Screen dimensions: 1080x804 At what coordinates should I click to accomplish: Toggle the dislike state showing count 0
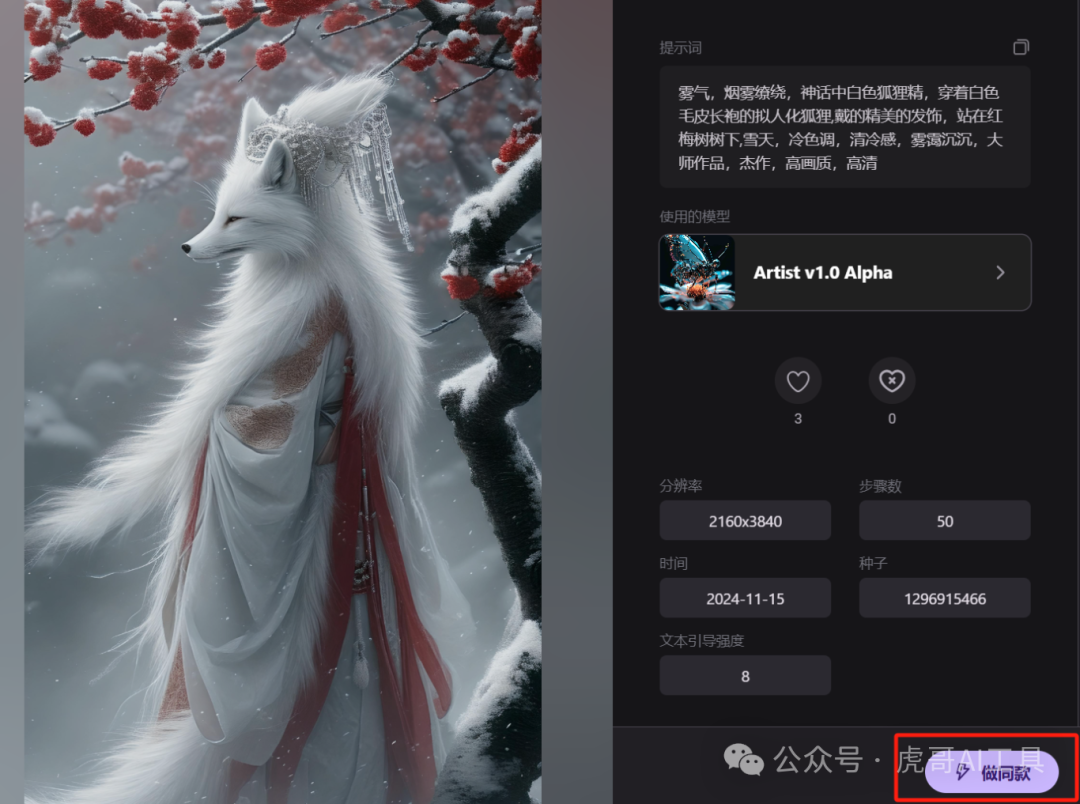coord(891,381)
